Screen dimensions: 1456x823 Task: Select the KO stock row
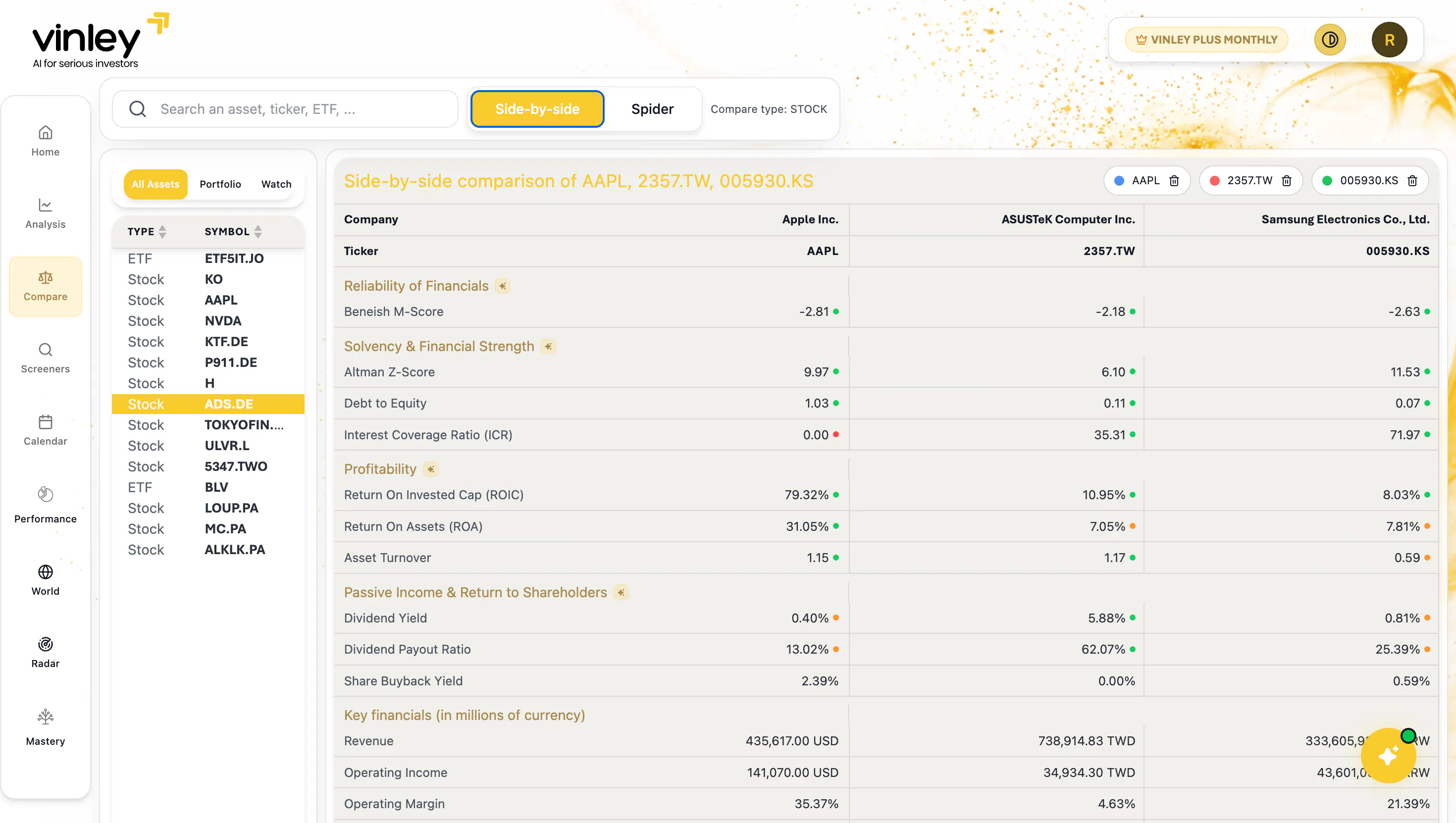click(x=208, y=280)
